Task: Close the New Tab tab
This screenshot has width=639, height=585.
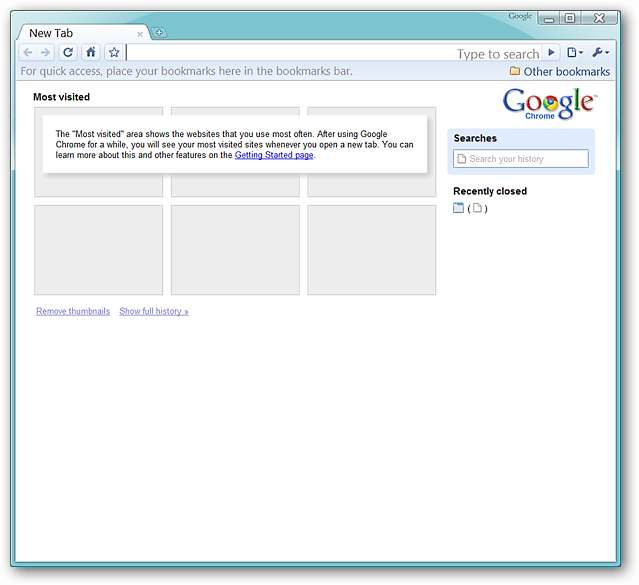Action: tap(140, 34)
